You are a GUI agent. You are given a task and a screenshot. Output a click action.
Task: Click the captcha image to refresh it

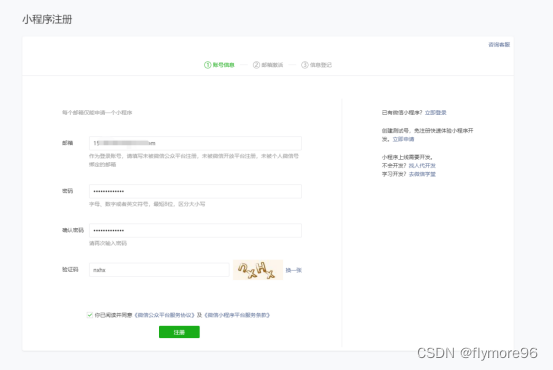(x=258, y=270)
